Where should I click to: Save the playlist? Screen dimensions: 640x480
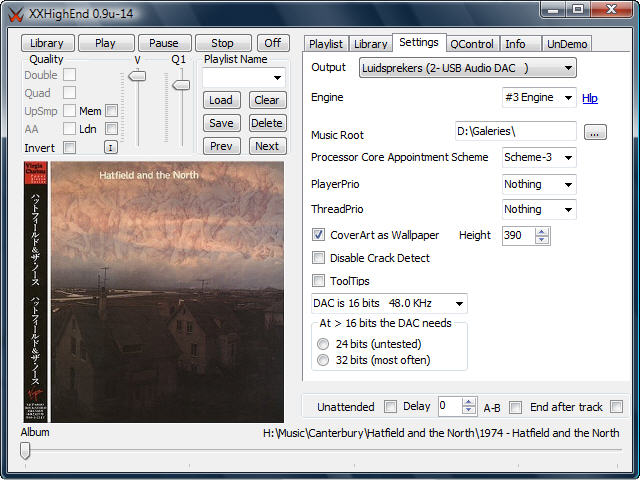[221, 123]
